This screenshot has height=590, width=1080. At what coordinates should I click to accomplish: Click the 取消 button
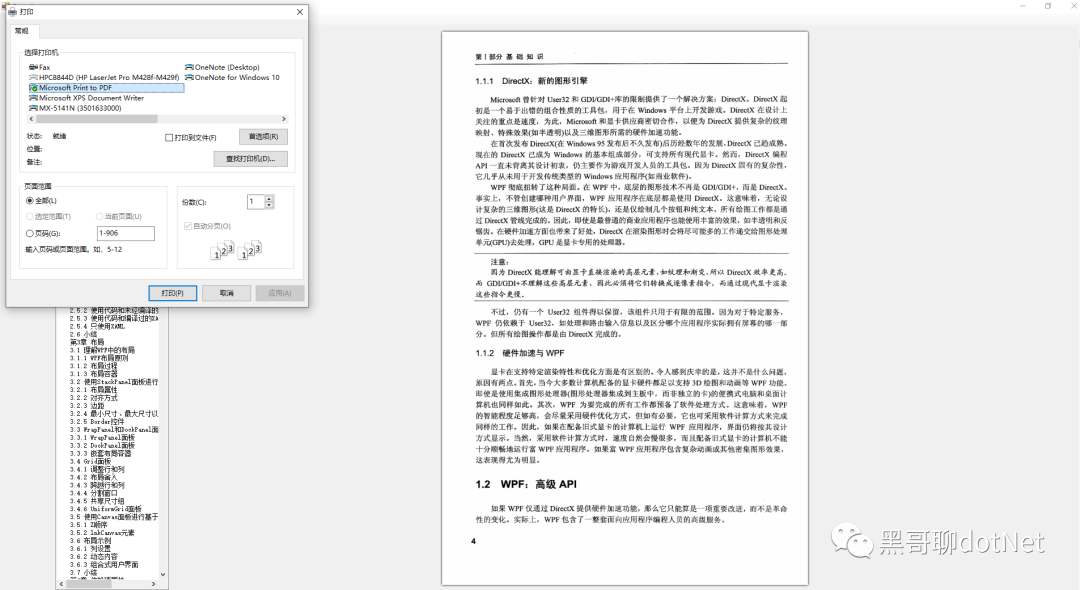pos(227,293)
